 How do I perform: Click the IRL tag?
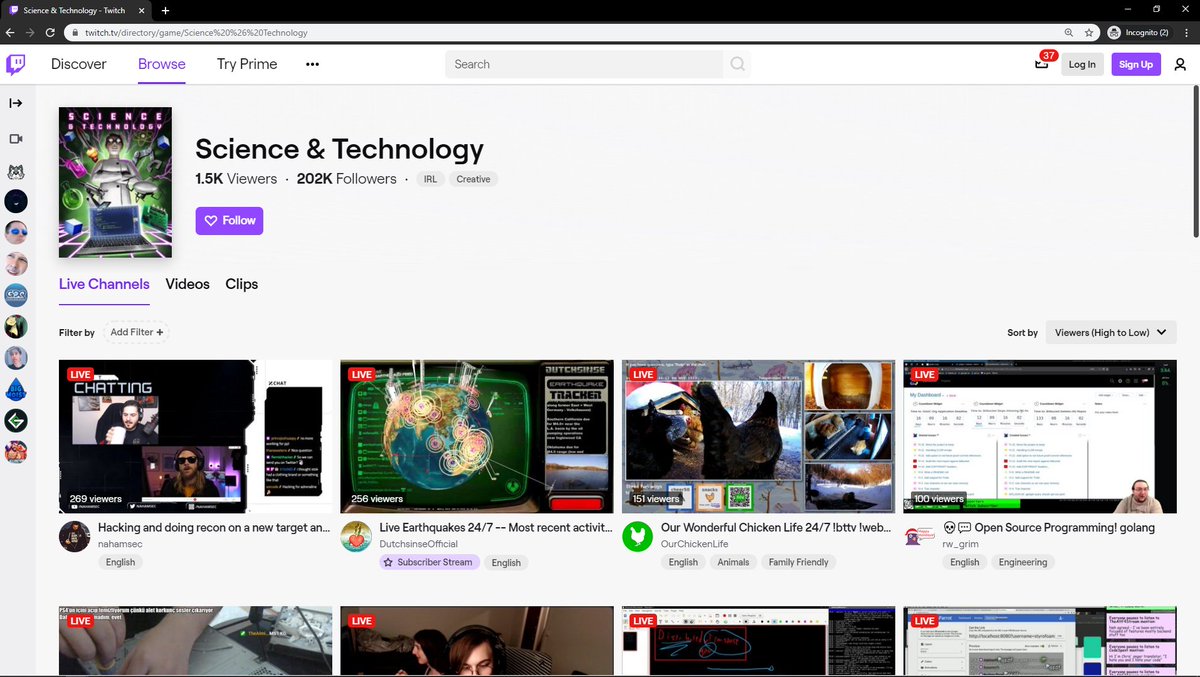(x=430, y=179)
